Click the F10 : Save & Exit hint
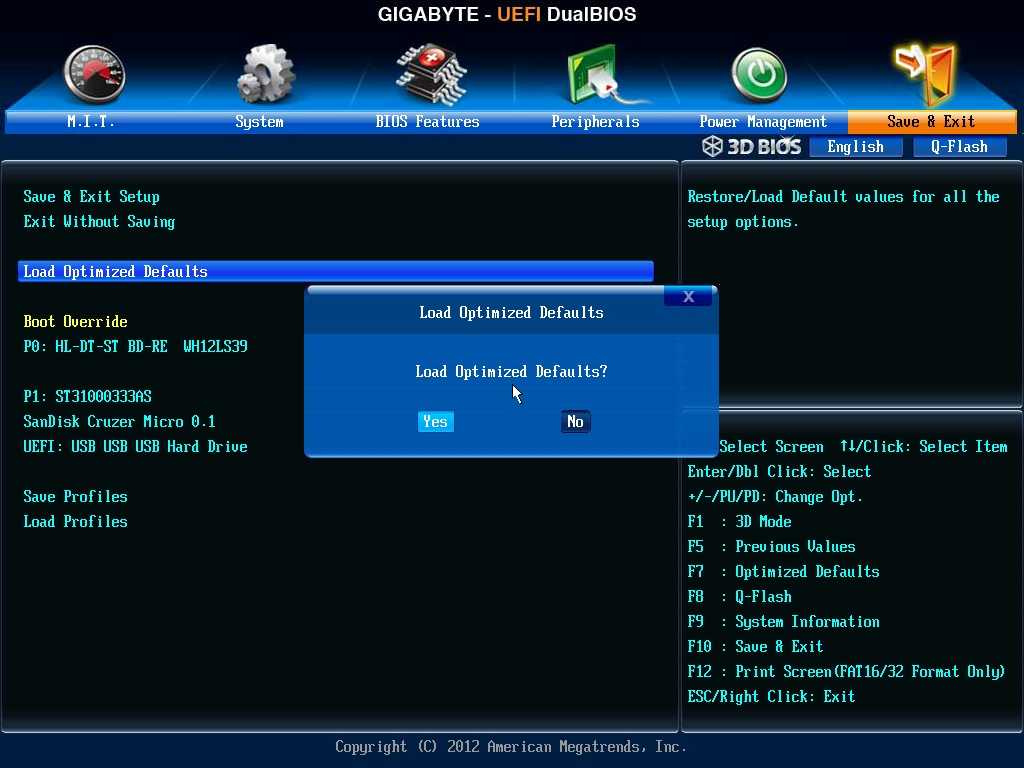 [756, 647]
